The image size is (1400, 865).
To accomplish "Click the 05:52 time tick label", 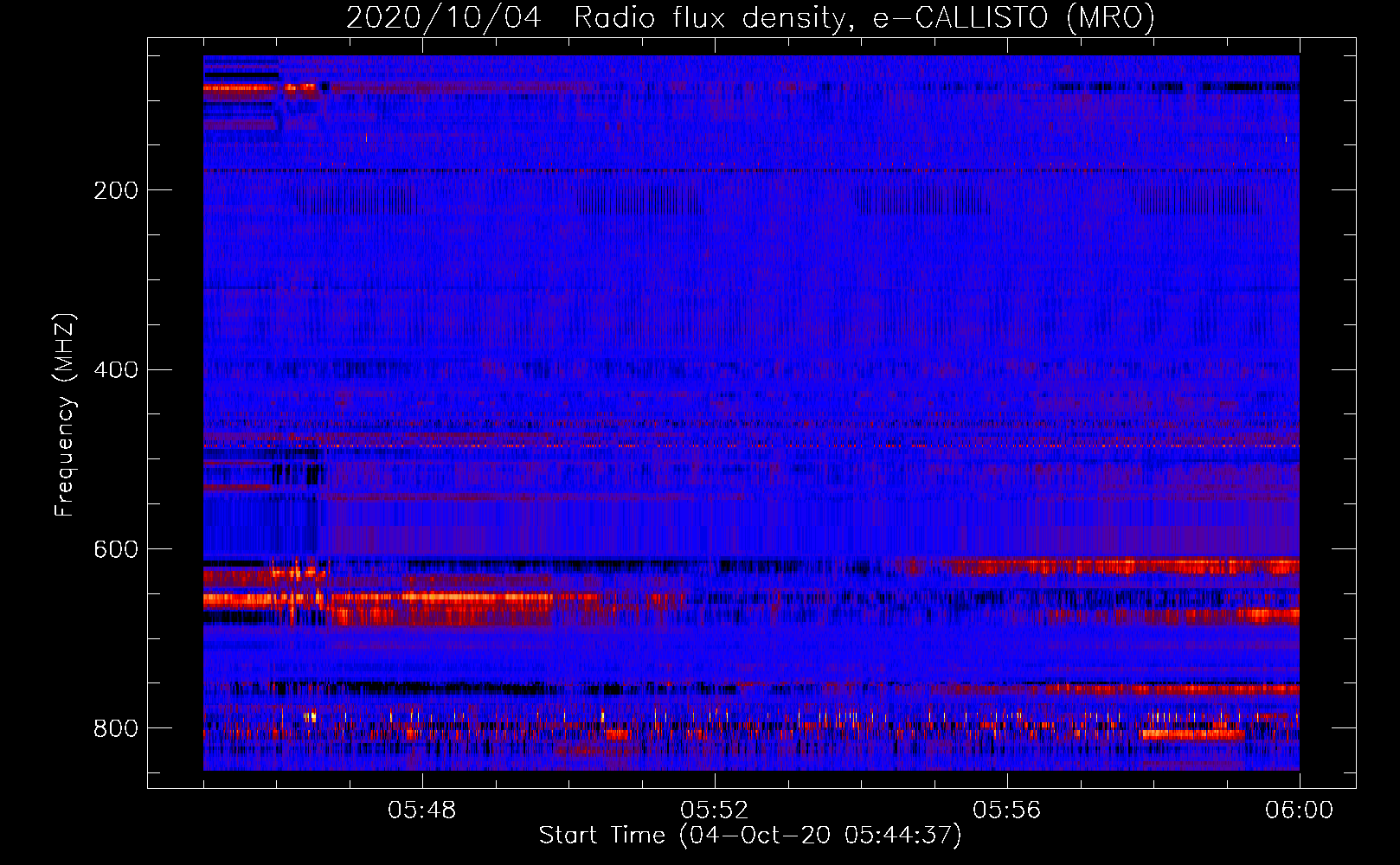I will click(x=715, y=811).
